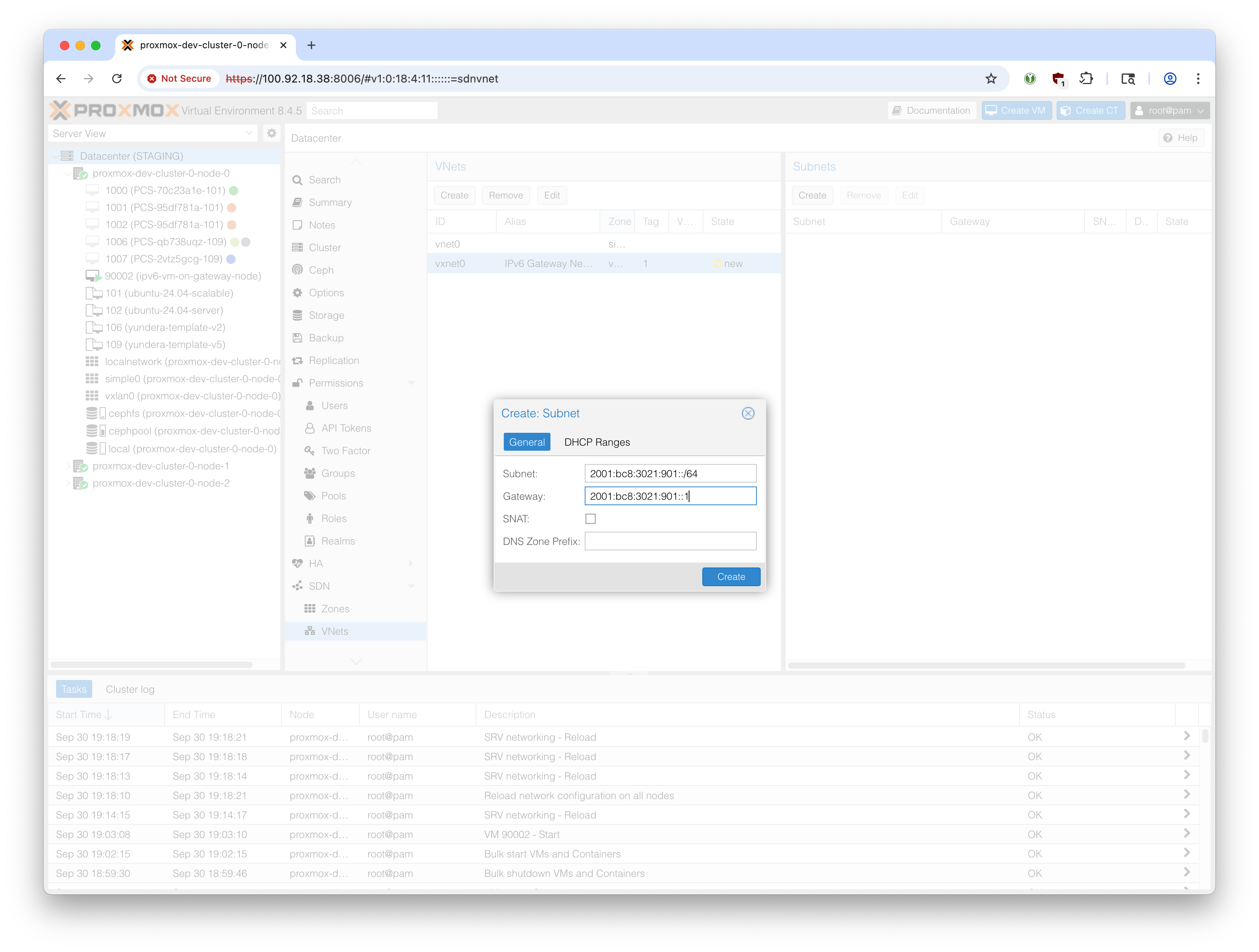Expand proxmox-dev-cluster-0-node-1 tree node
Viewport: 1259px width, 952px height.
pos(68,466)
